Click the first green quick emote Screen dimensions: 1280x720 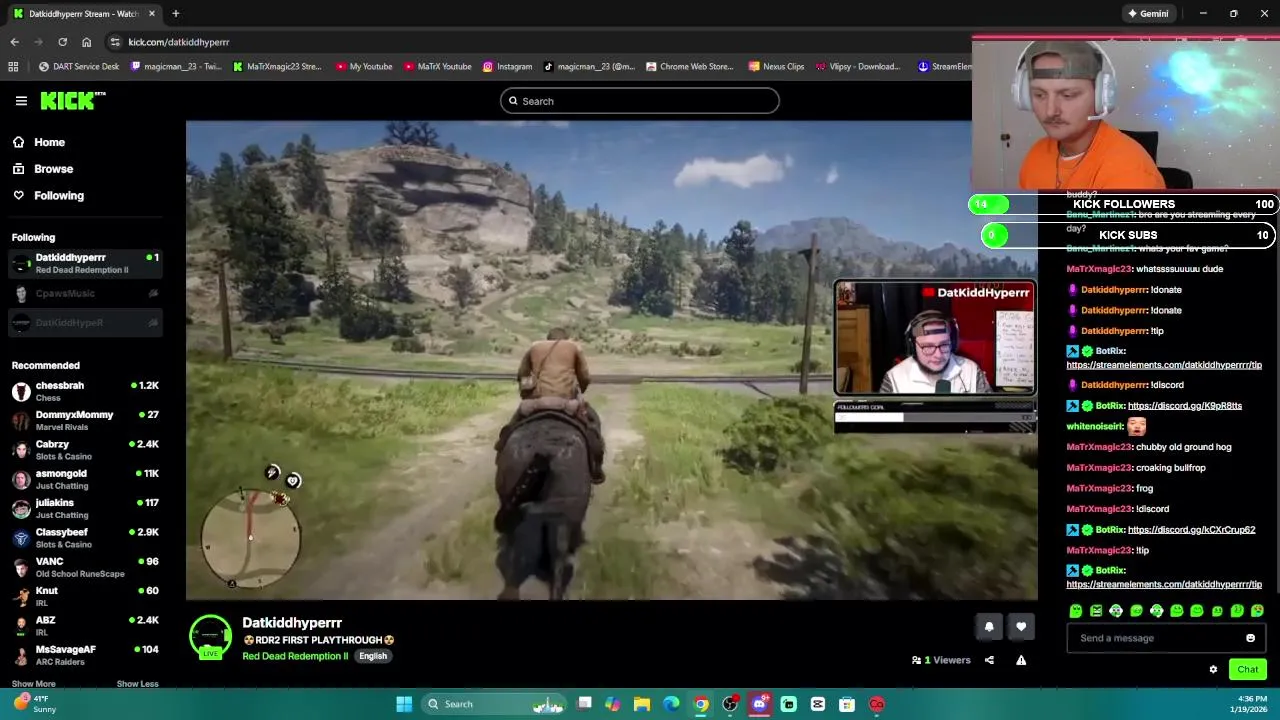coord(1076,611)
